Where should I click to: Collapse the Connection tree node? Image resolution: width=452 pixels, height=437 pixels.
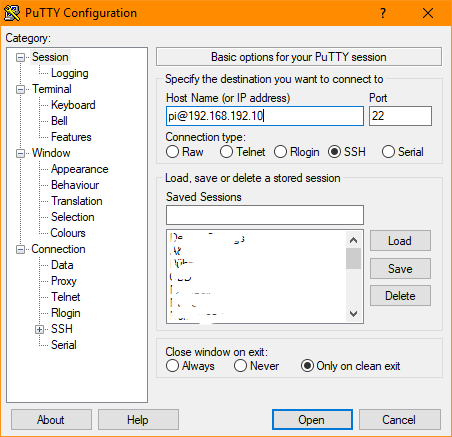tap(20, 249)
